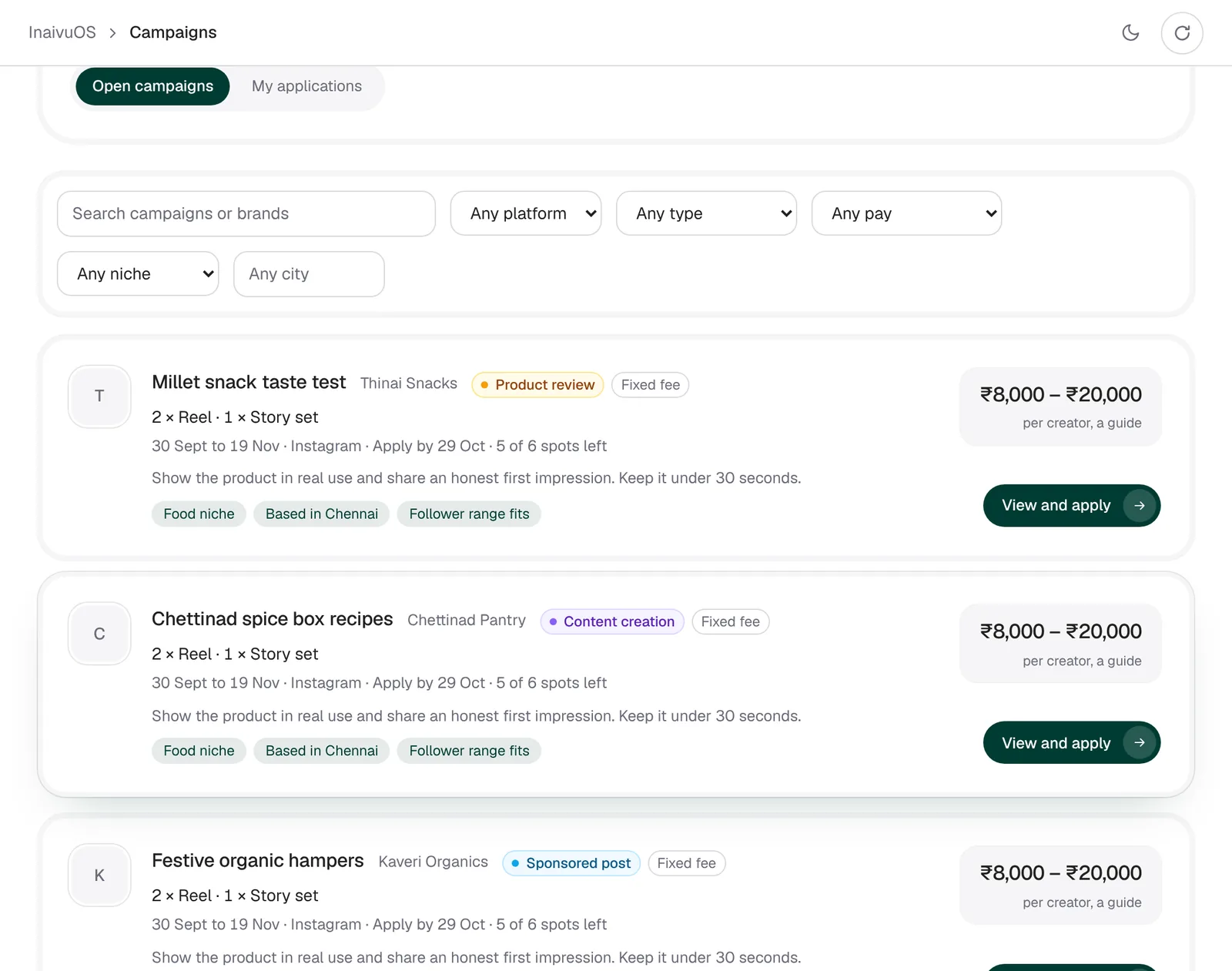Click Fixed fee badge on Festive hampers card
The image size is (1232, 971).
pos(687,863)
